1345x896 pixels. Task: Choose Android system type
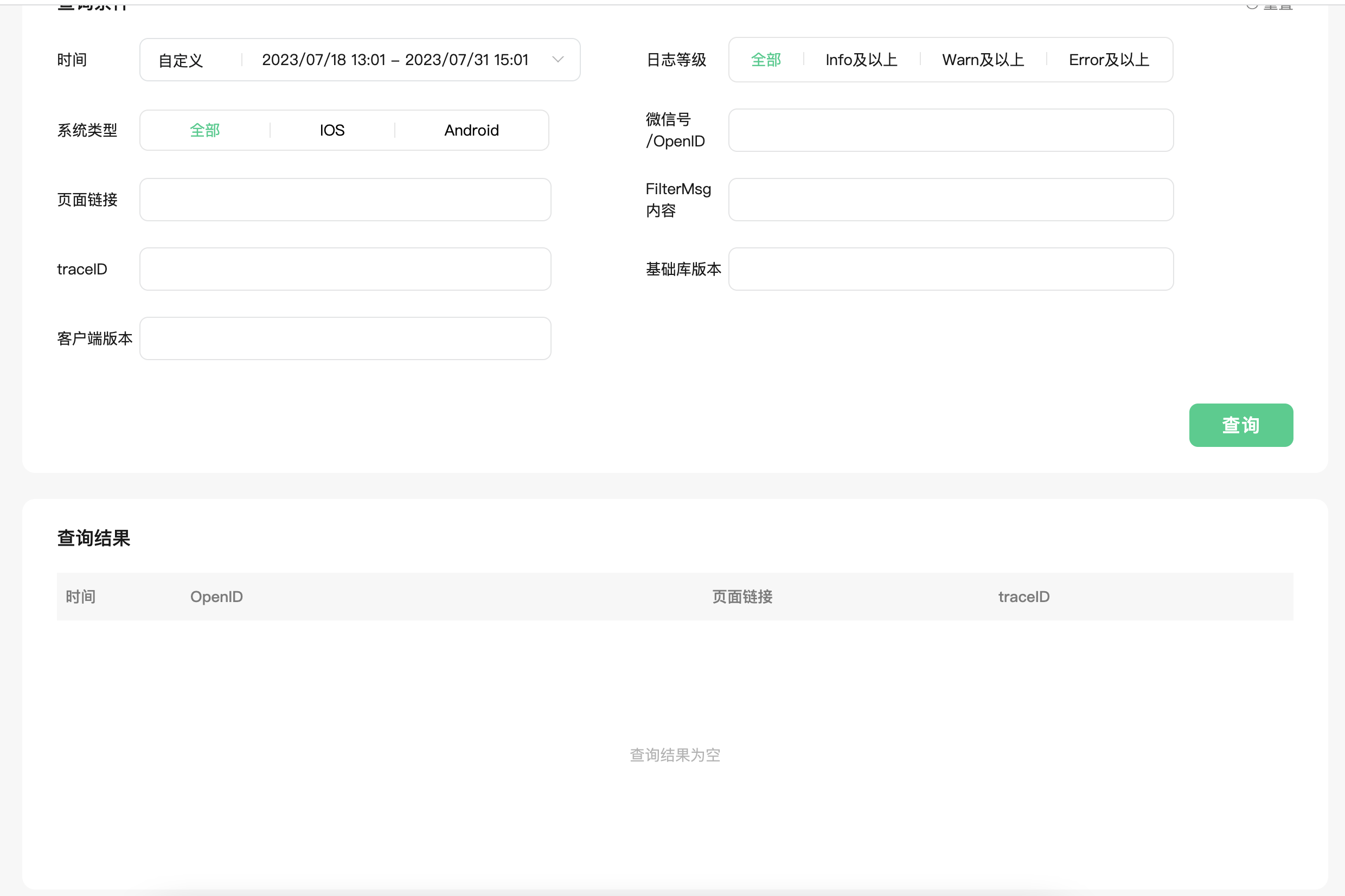pyautogui.click(x=471, y=130)
